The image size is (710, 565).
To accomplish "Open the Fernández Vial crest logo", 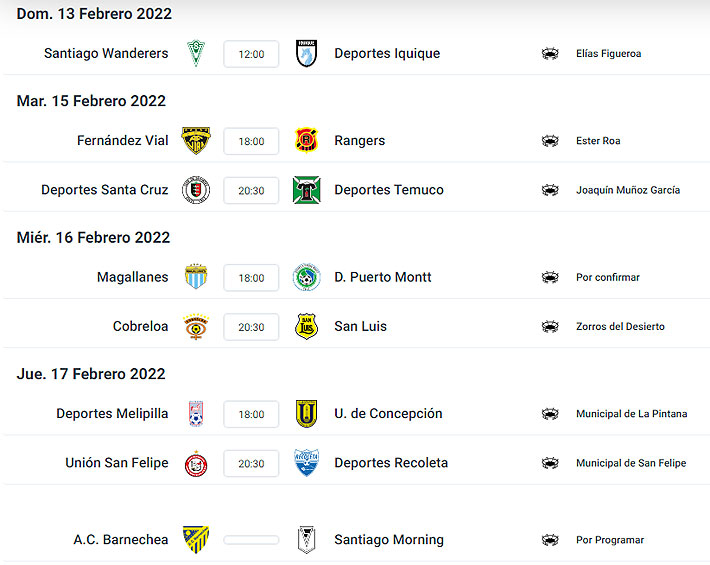I will pos(196,141).
